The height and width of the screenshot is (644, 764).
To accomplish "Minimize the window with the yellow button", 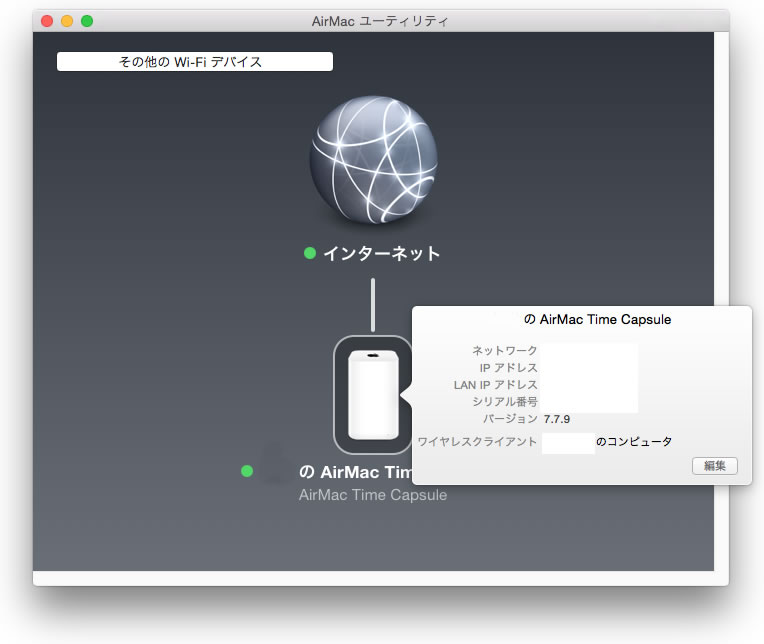I will (x=67, y=21).
